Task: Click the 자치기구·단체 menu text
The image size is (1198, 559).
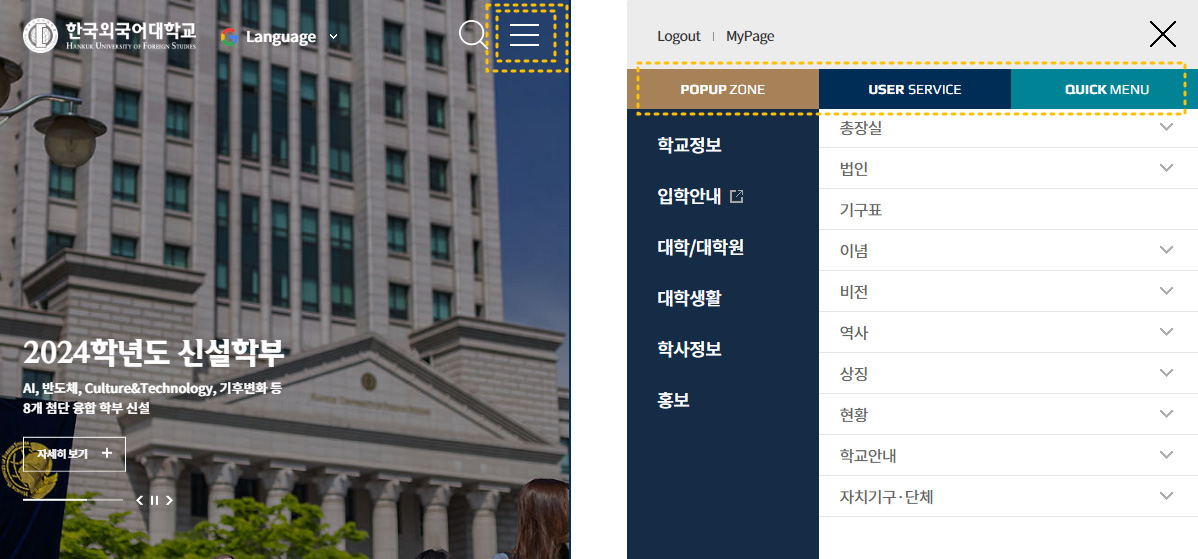Action: pos(886,497)
